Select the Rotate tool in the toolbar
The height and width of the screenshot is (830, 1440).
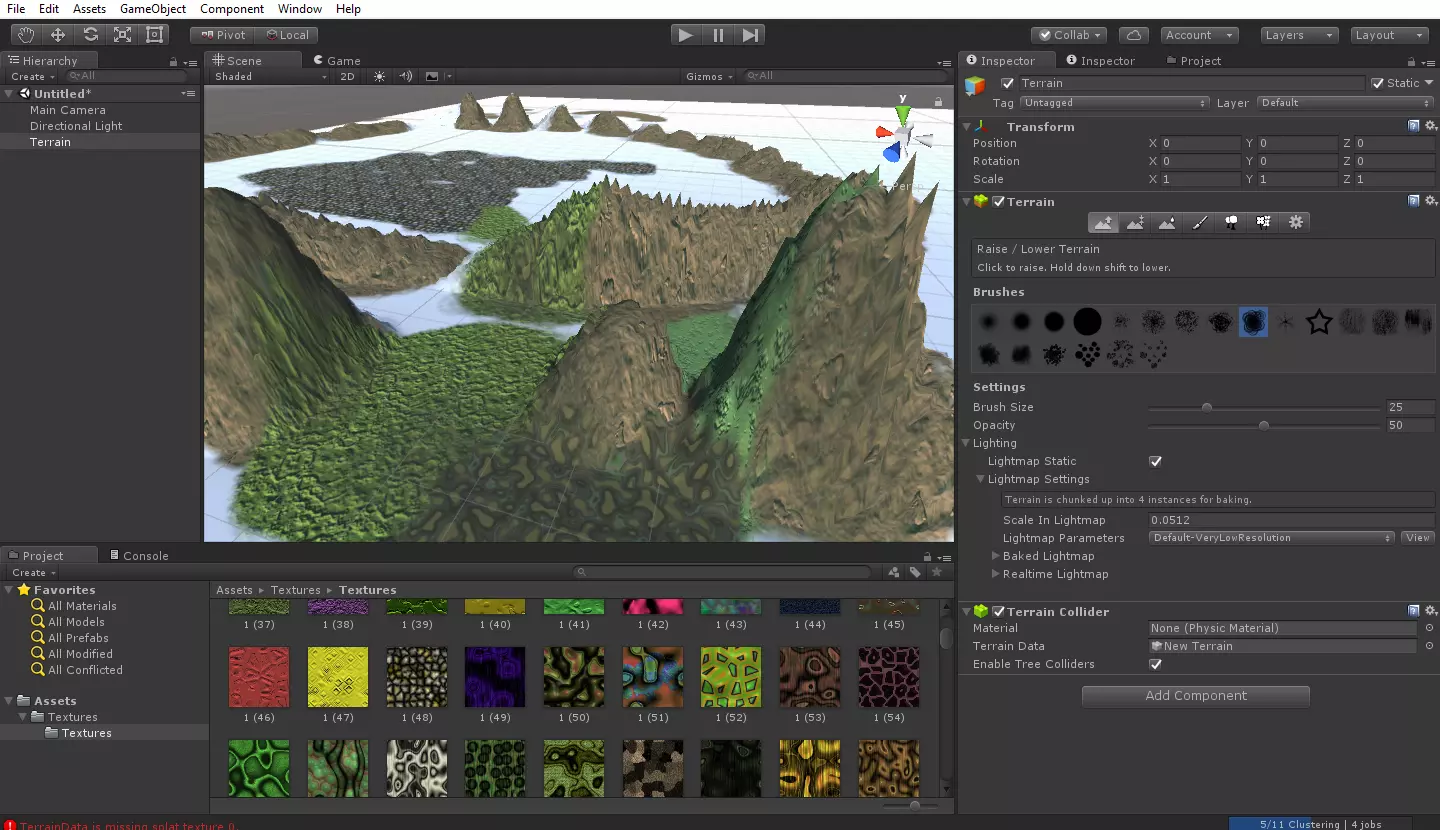[90, 35]
